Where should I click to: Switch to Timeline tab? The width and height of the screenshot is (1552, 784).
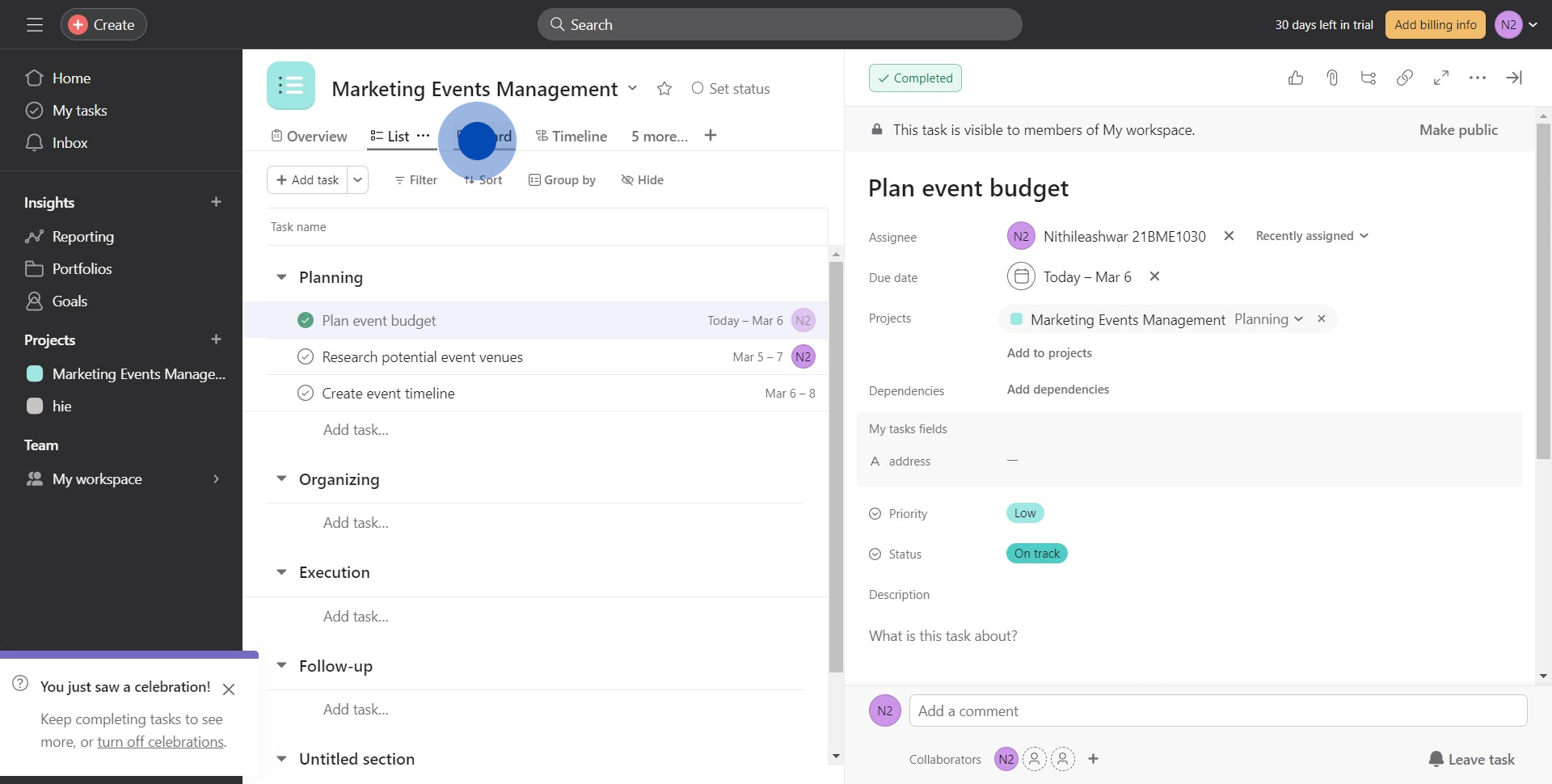click(571, 137)
